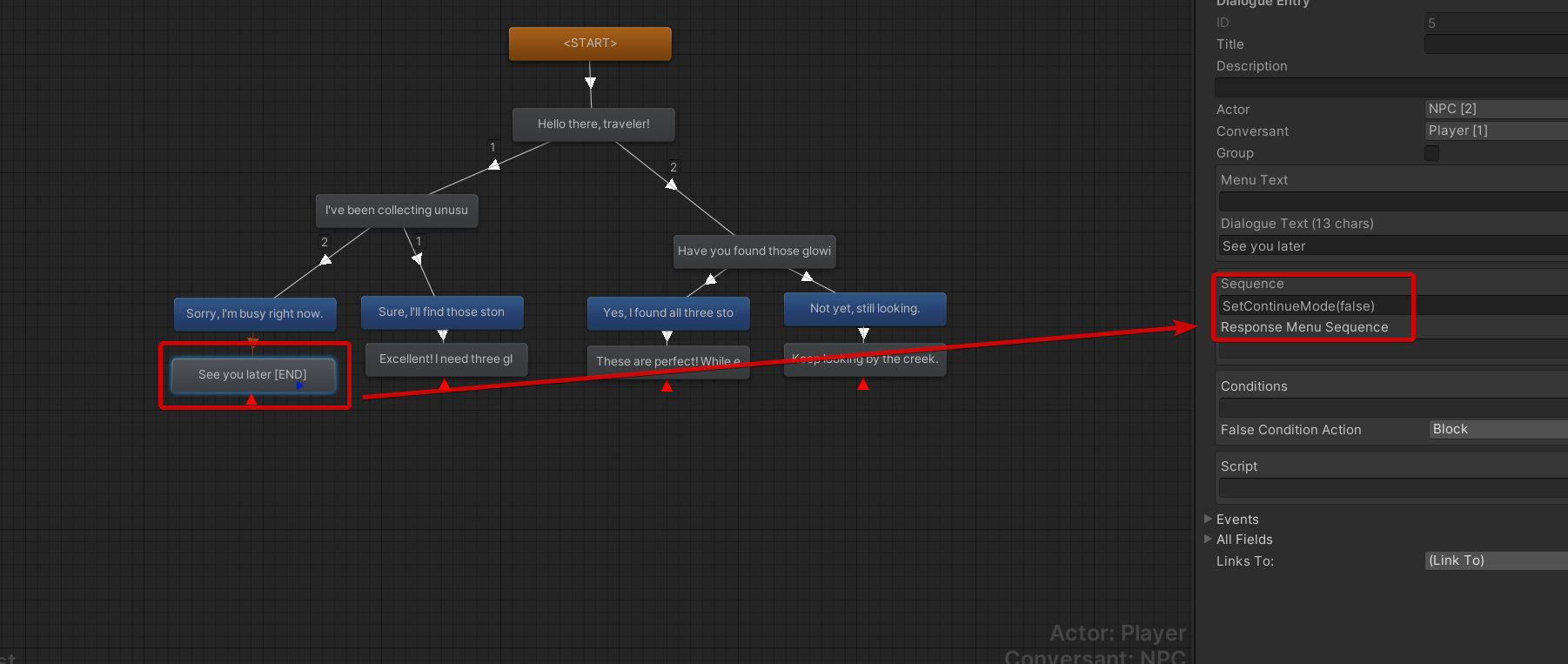Viewport: 1568px width, 664px height.
Task: Click the link priority 1 label under Hello node
Action: 493,147
